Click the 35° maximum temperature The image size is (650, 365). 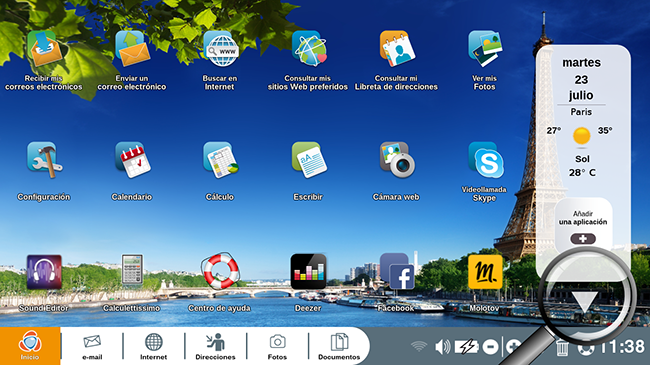[x=605, y=131]
